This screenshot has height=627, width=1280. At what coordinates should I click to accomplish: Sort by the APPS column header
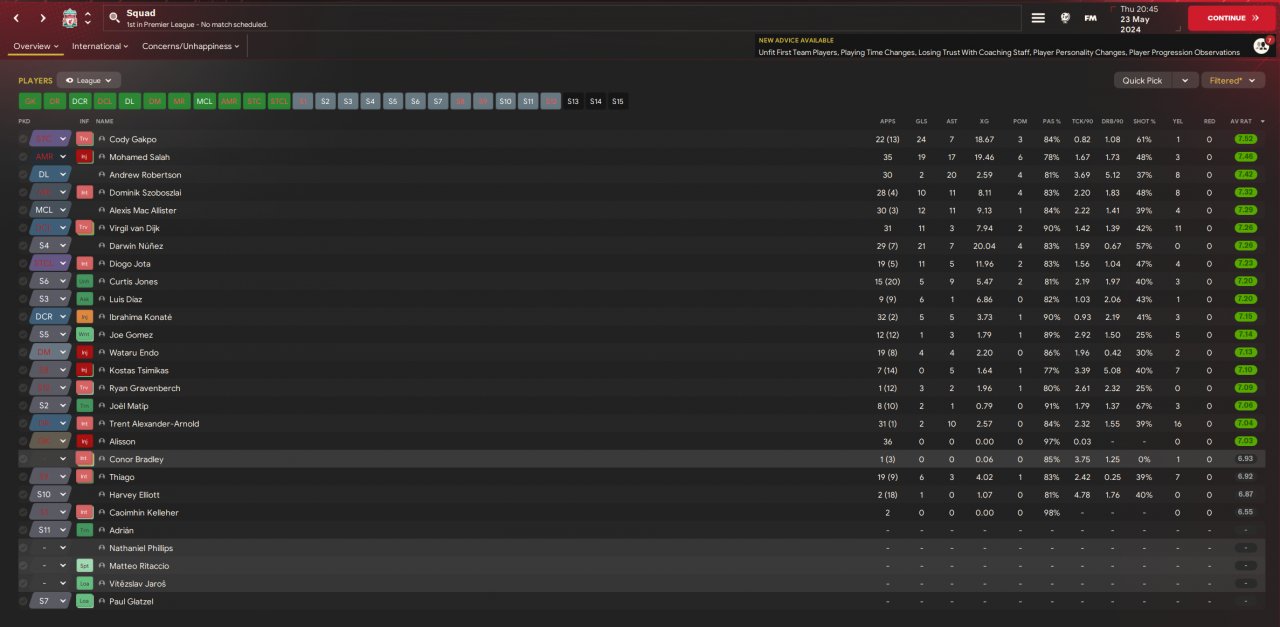click(x=888, y=121)
